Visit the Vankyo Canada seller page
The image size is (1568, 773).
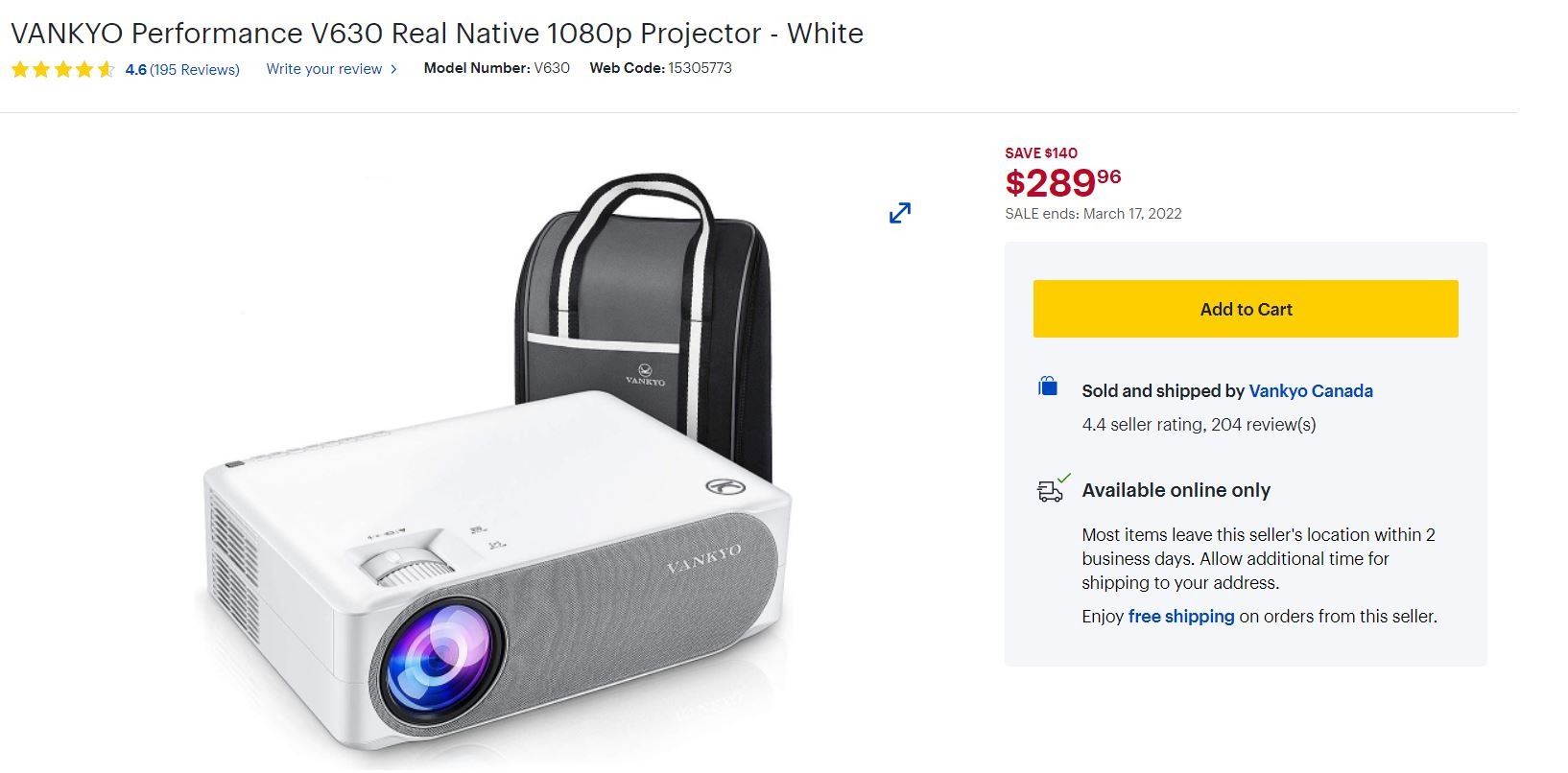coord(1310,390)
